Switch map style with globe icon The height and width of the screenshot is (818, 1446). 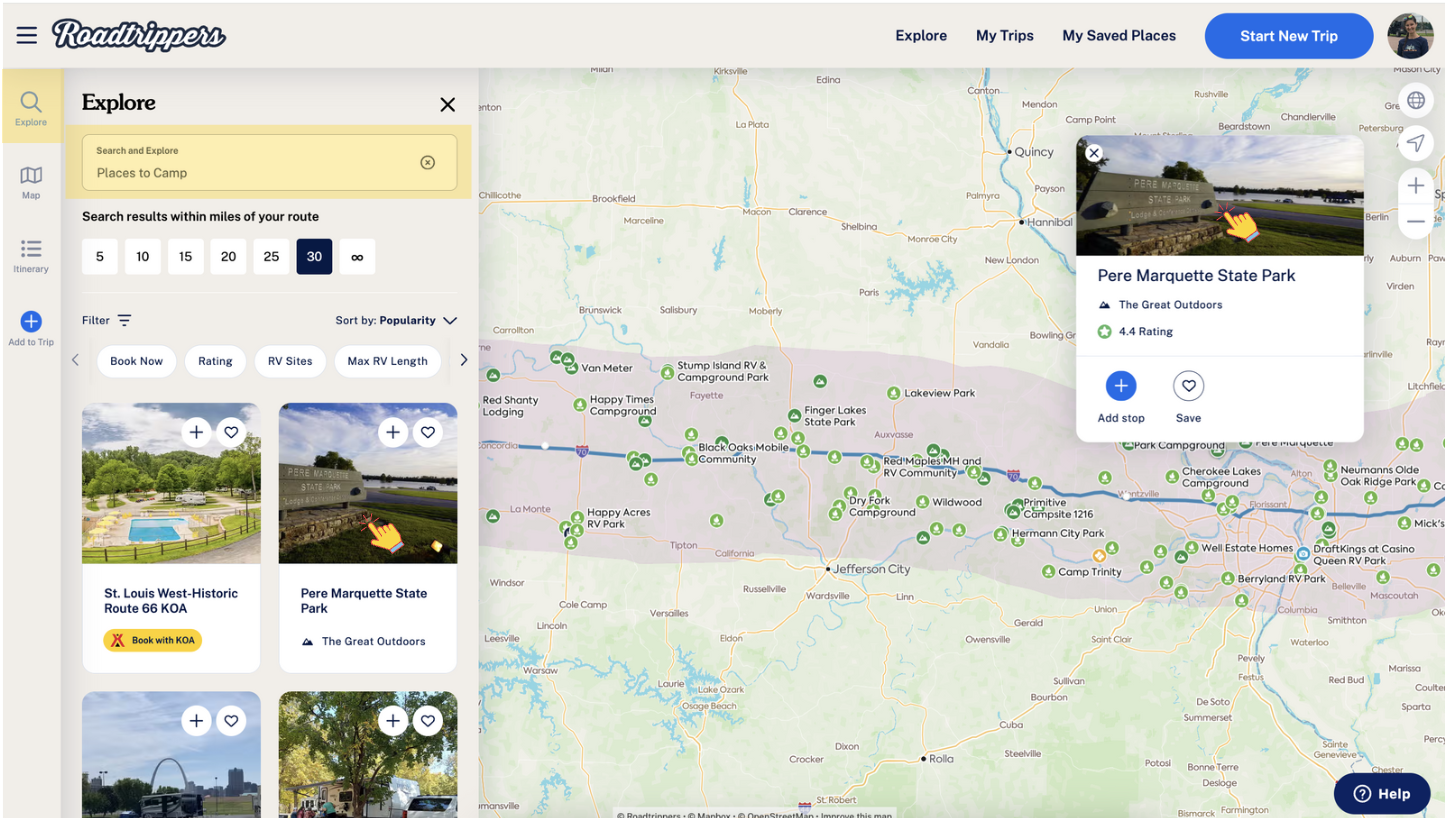click(x=1415, y=100)
